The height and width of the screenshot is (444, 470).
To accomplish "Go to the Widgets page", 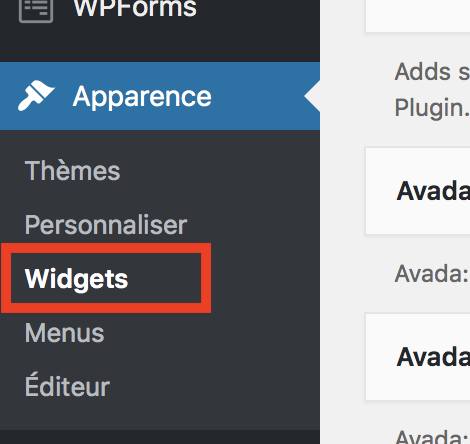I will tap(76, 279).
